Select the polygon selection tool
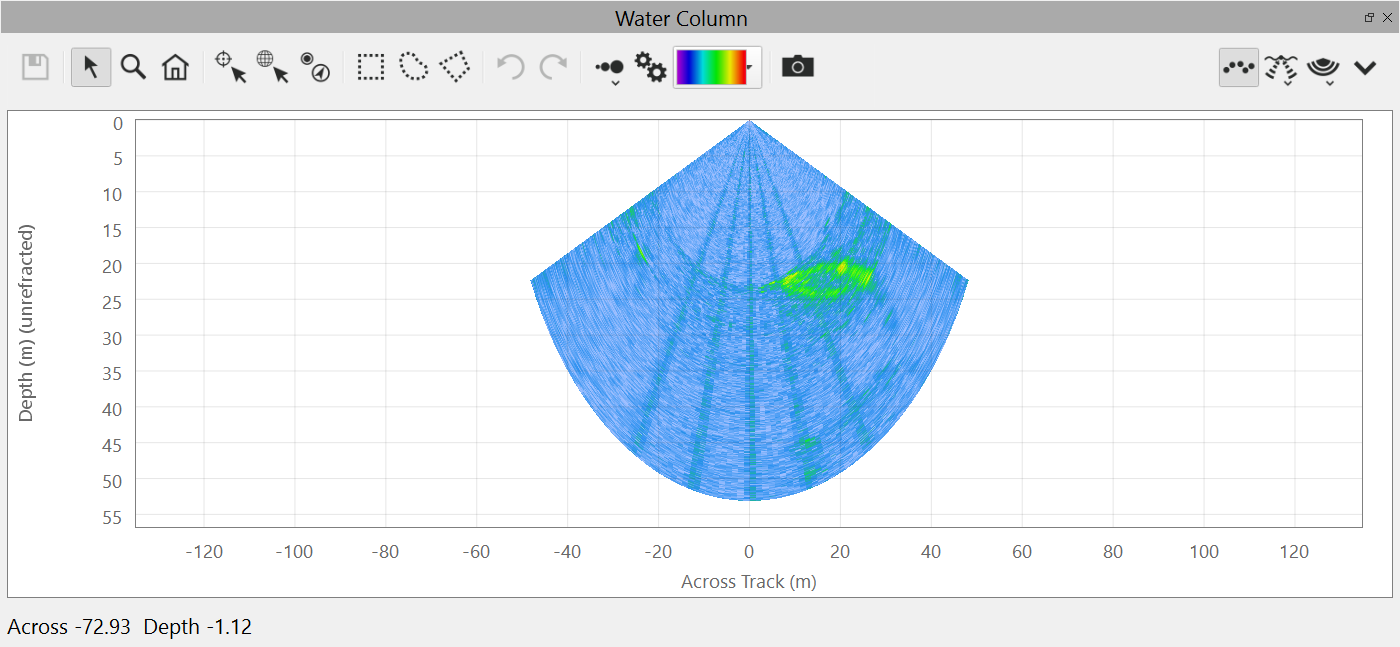This screenshot has height=647, width=1400. click(x=455, y=67)
